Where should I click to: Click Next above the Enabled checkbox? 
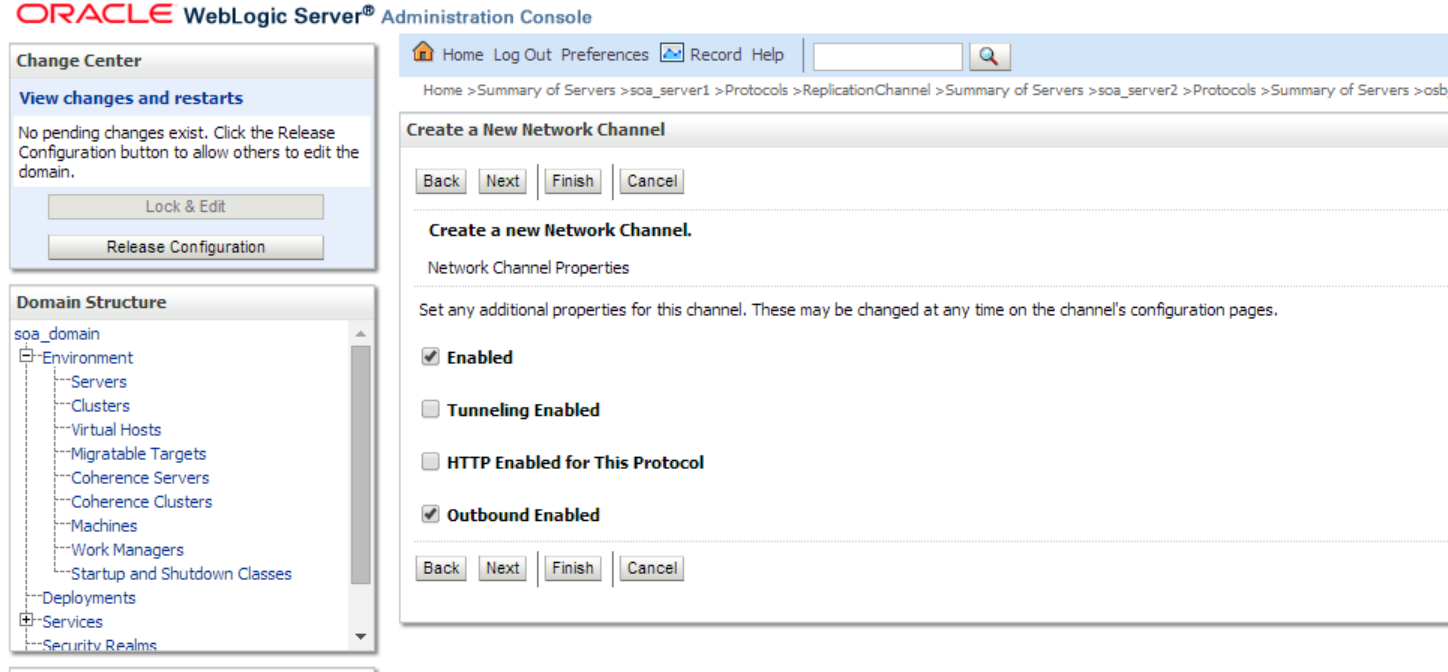(x=502, y=181)
